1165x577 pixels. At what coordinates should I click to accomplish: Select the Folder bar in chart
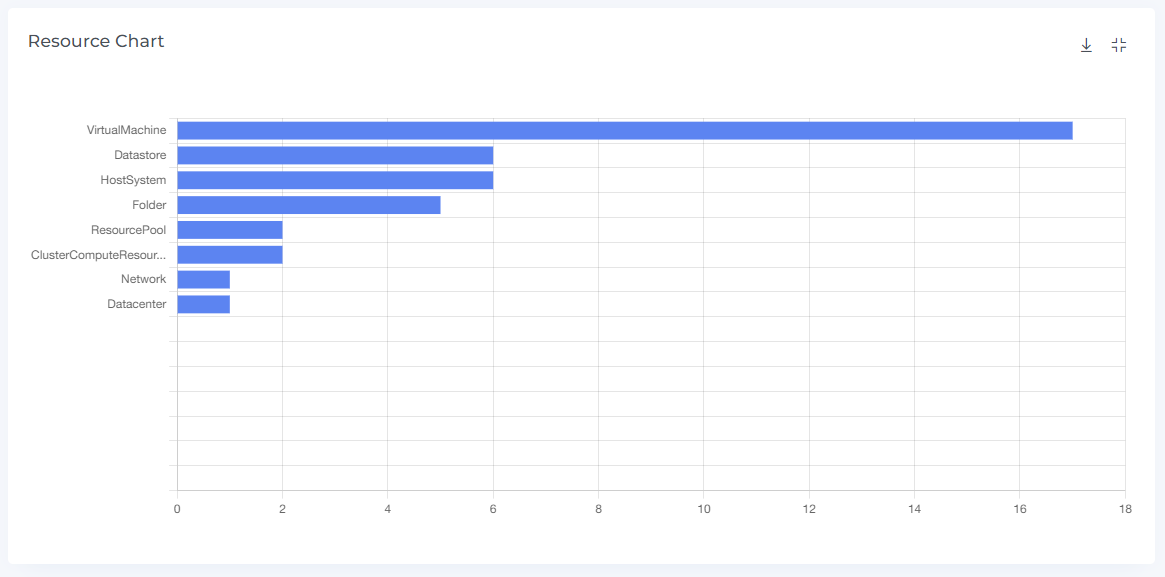coord(308,205)
